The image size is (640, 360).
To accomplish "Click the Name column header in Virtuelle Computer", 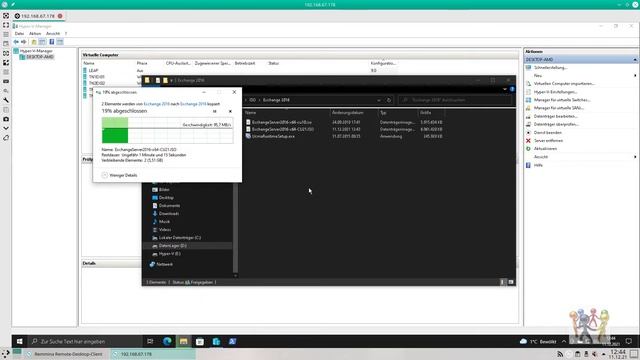I will 89,63.
